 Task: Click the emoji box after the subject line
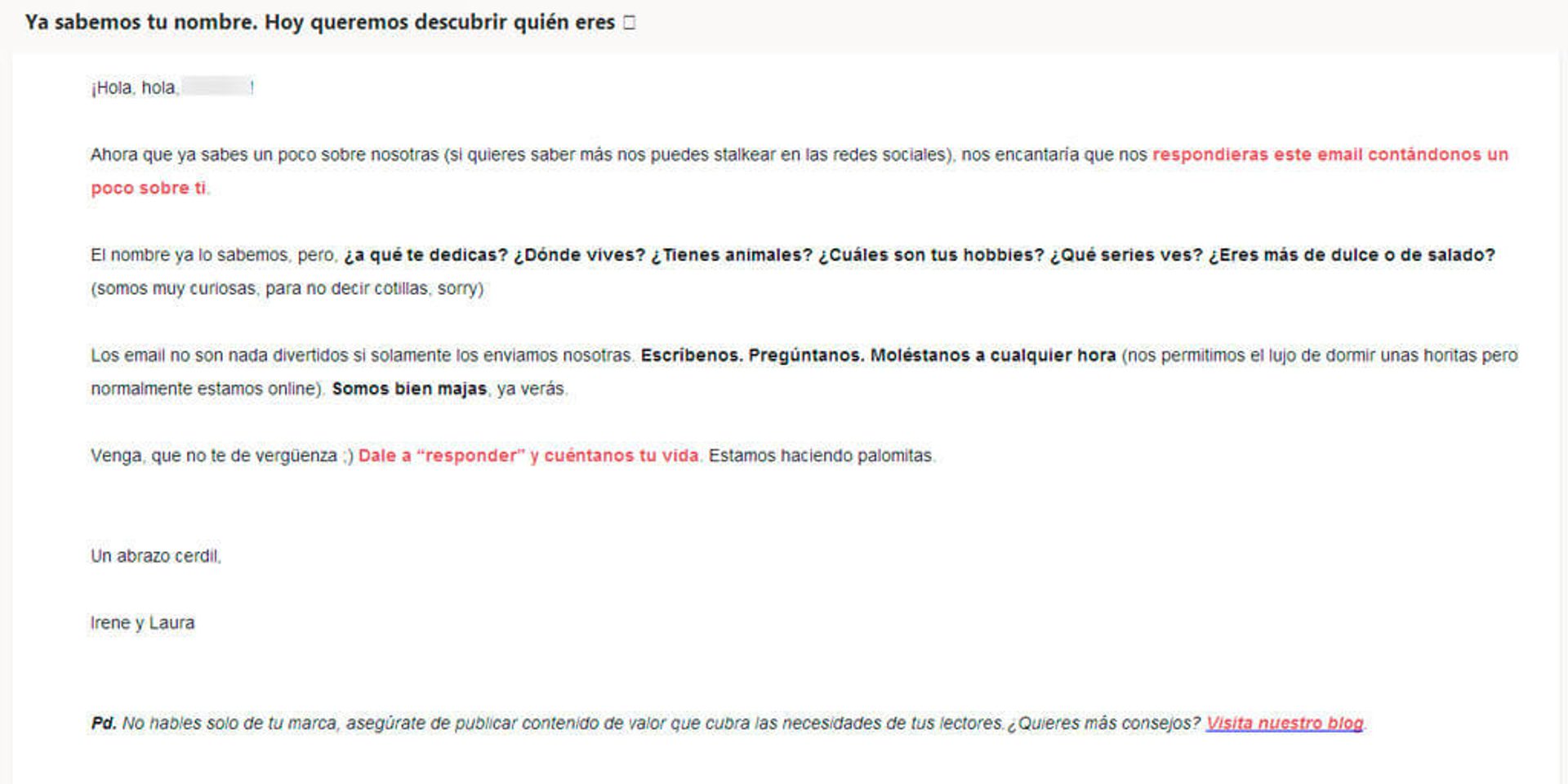pyautogui.click(x=629, y=23)
